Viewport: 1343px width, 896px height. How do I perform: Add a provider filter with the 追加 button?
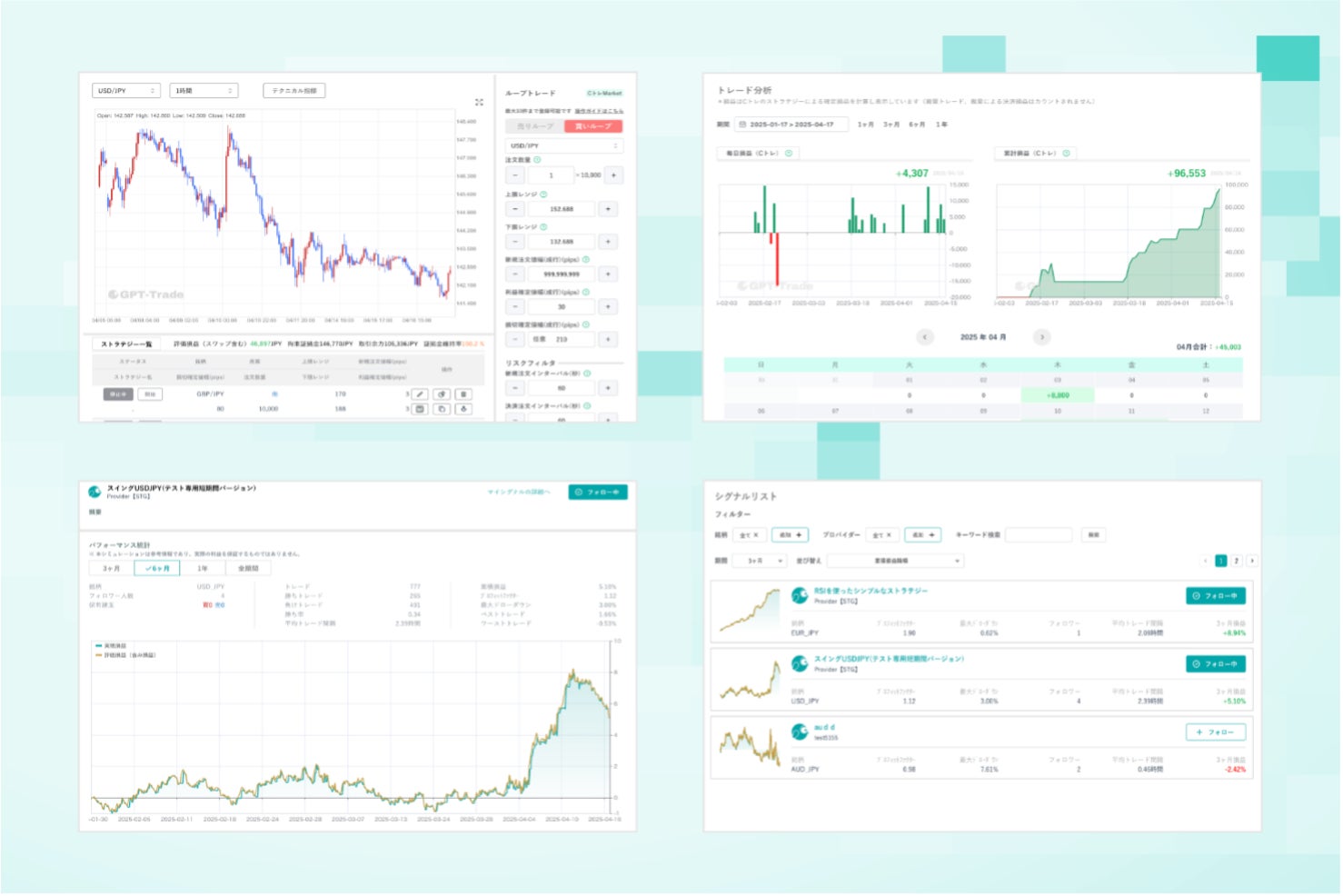click(x=922, y=535)
